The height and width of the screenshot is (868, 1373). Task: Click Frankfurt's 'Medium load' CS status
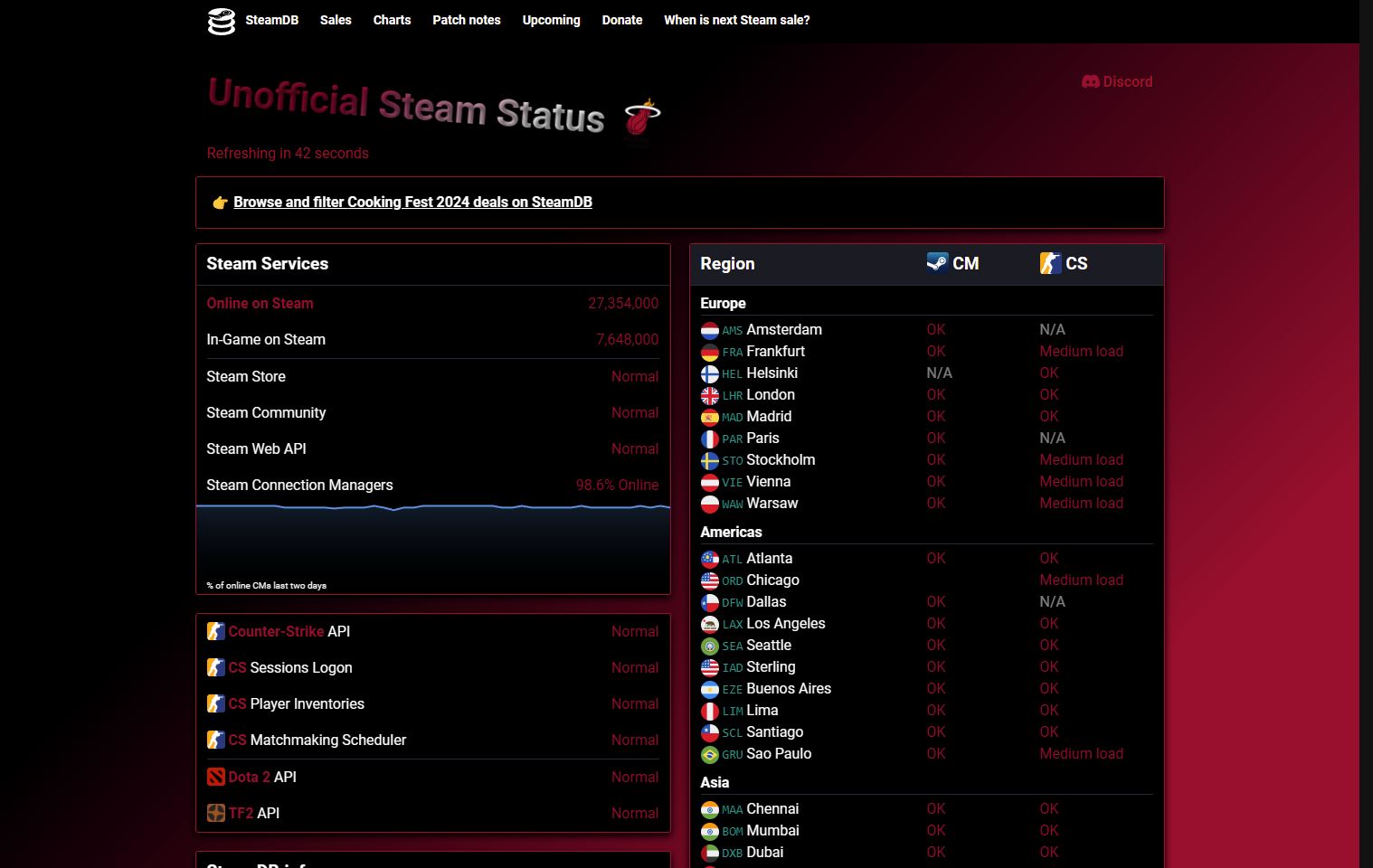1081,352
